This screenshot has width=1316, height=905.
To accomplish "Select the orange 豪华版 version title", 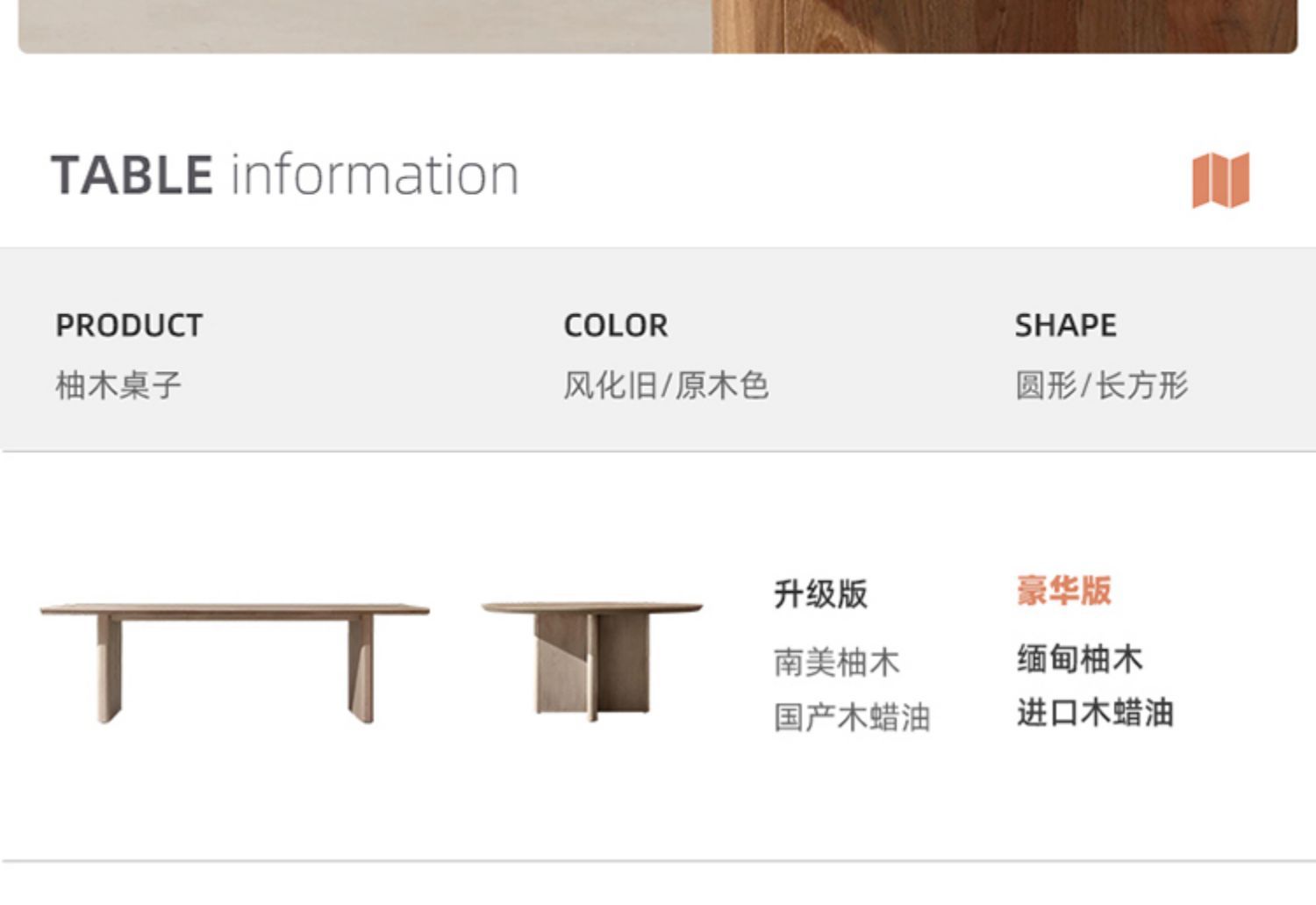I will pos(1063,590).
